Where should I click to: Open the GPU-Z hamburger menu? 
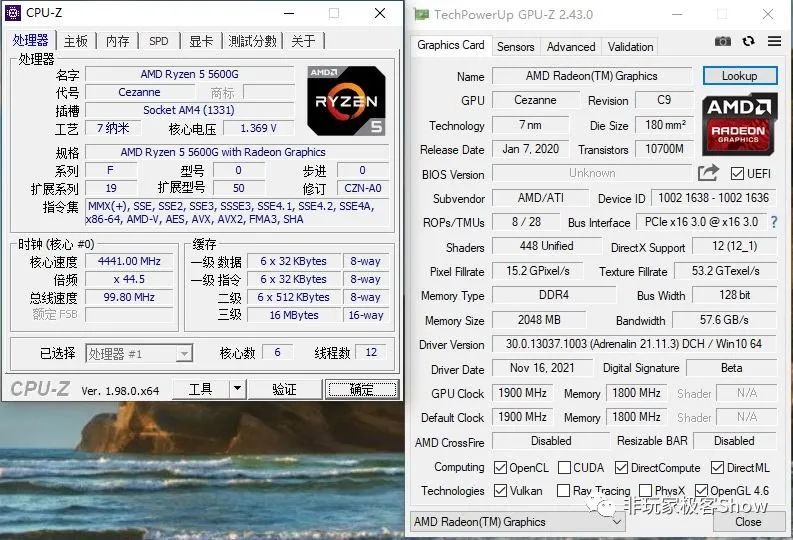[774, 41]
